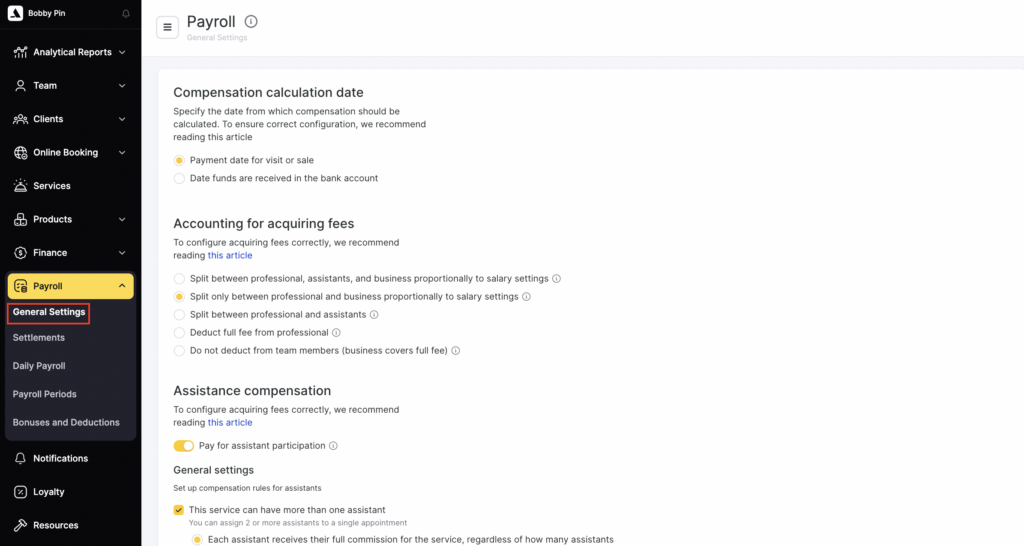Click the Loyalty icon in the sidebar
Viewport: 1024px width, 546px height.
pos(20,492)
